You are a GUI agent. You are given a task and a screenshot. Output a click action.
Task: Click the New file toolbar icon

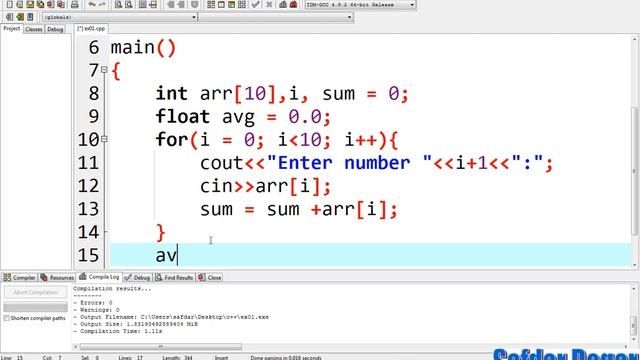pyautogui.click(x=9, y=4)
